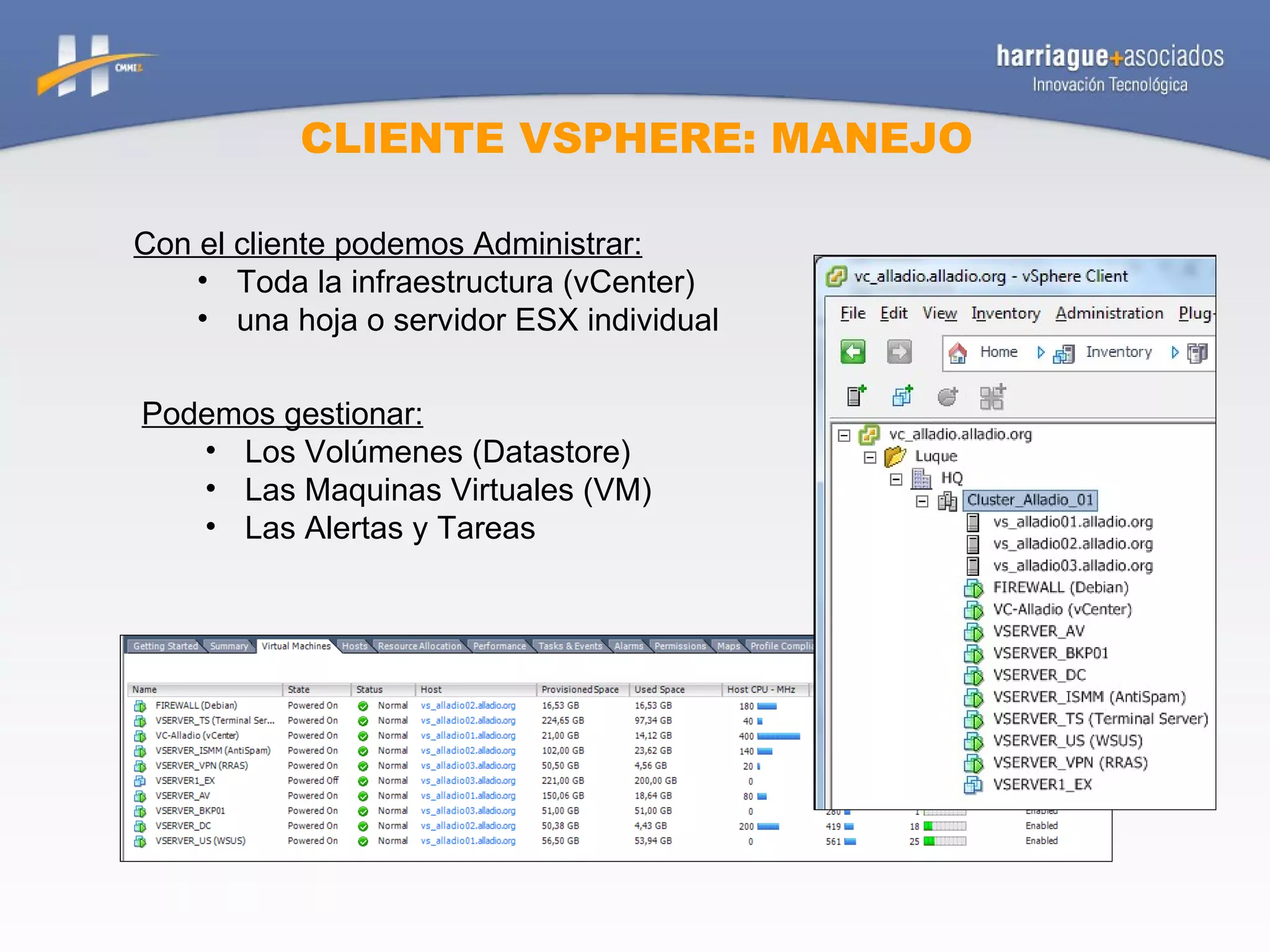This screenshot has width=1270, height=952.
Task: Collapse the vc_alladio.alladio.org root node
Action: tap(844, 435)
